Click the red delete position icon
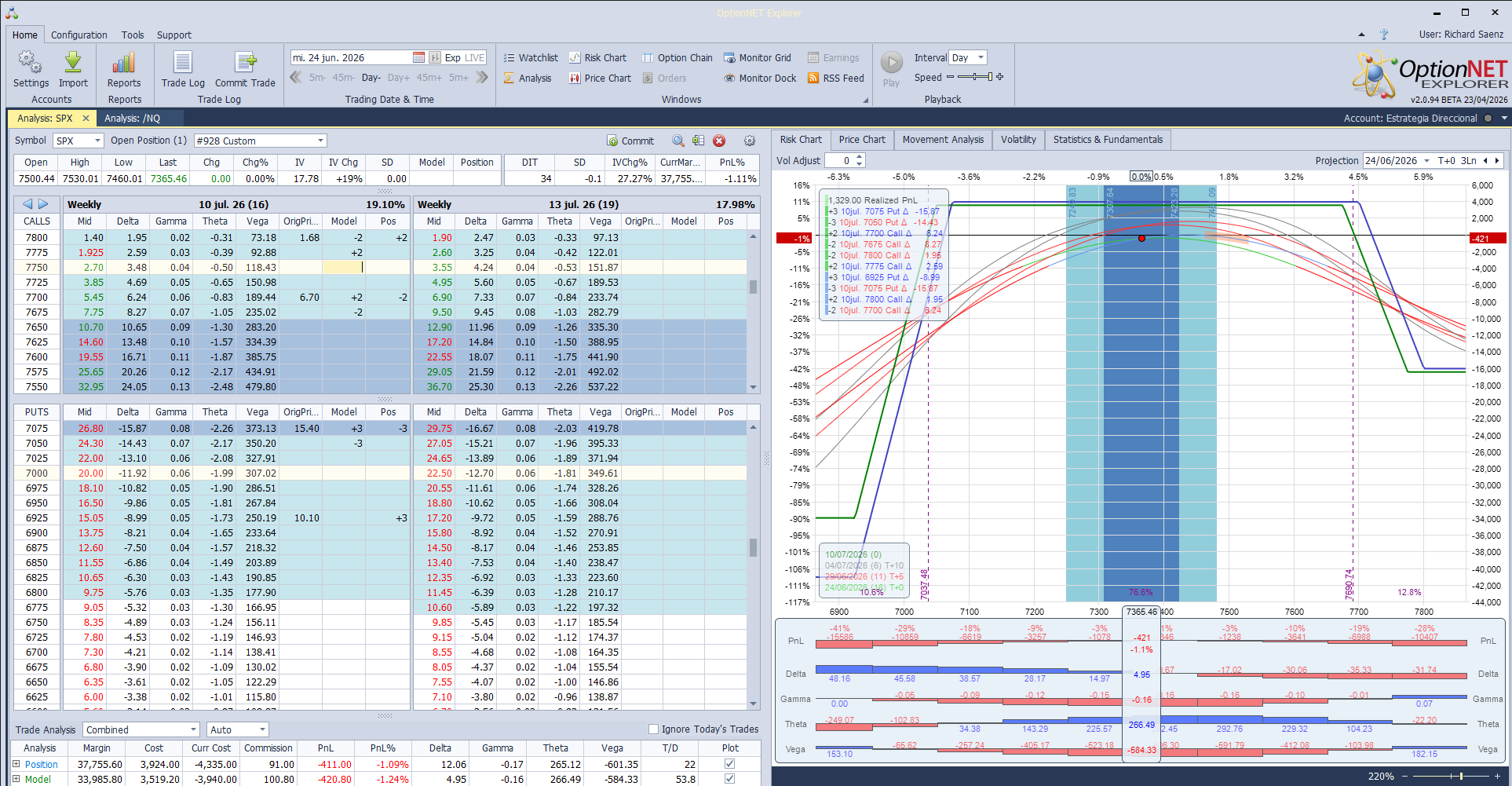 [x=719, y=141]
